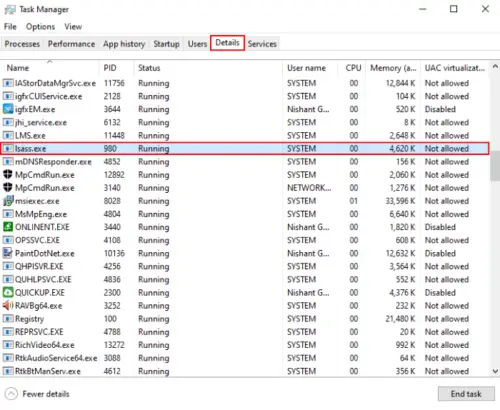The height and width of the screenshot is (410, 500).
Task: Click the msiexec.exe installer icon
Action: pos(8,201)
